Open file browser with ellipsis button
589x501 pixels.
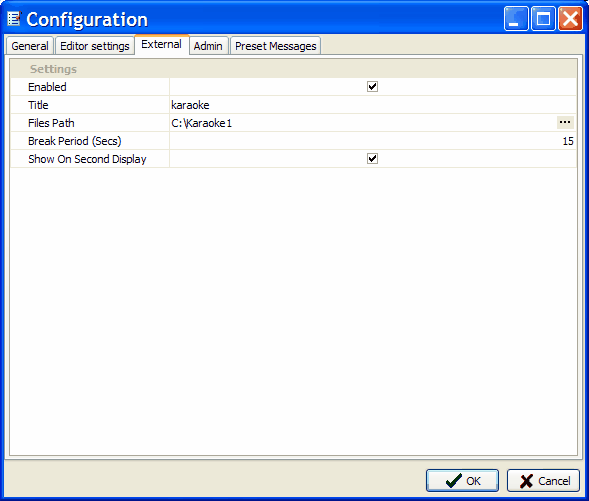point(565,122)
